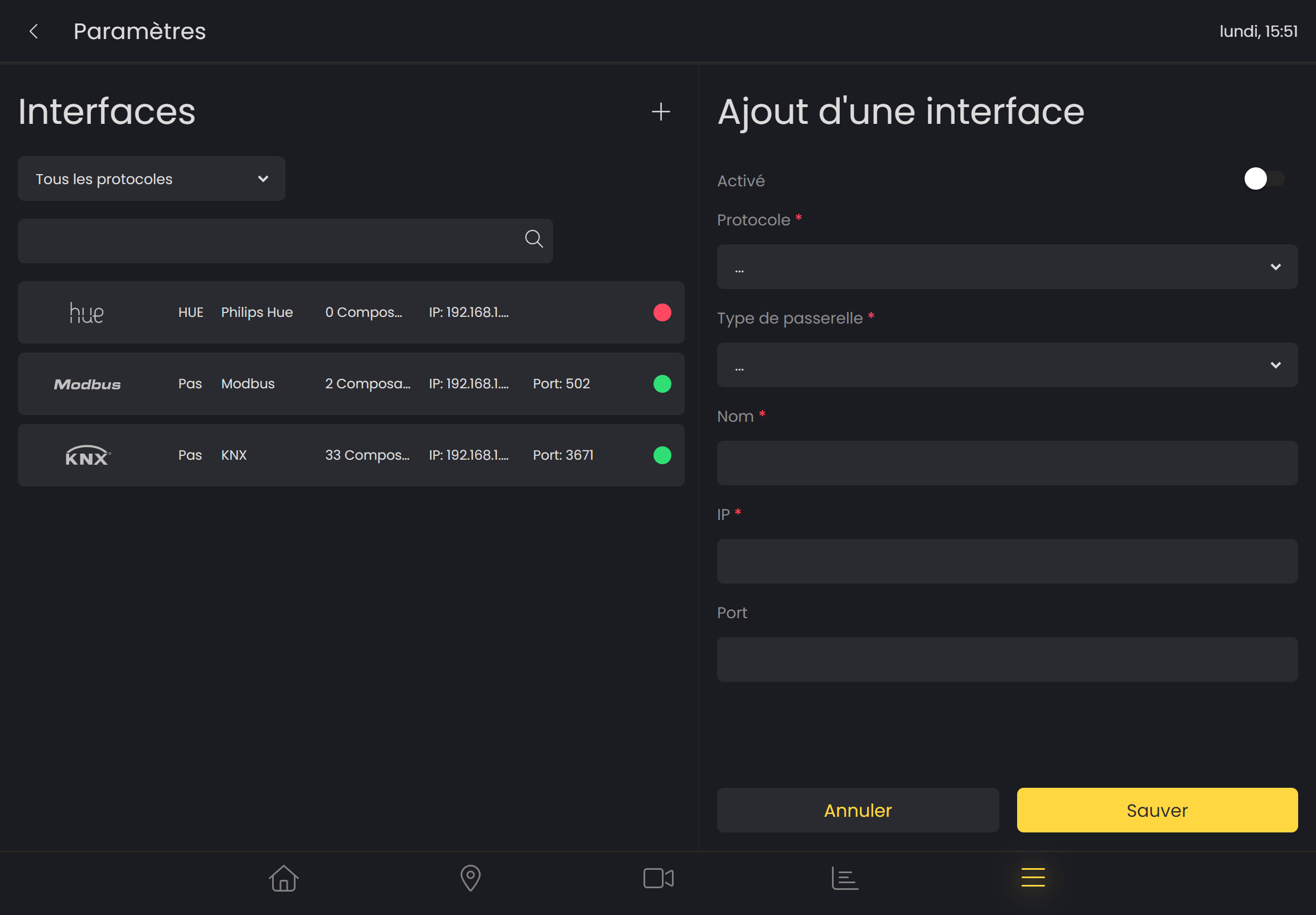Click the Nom input field
1316x915 pixels.
1007,463
